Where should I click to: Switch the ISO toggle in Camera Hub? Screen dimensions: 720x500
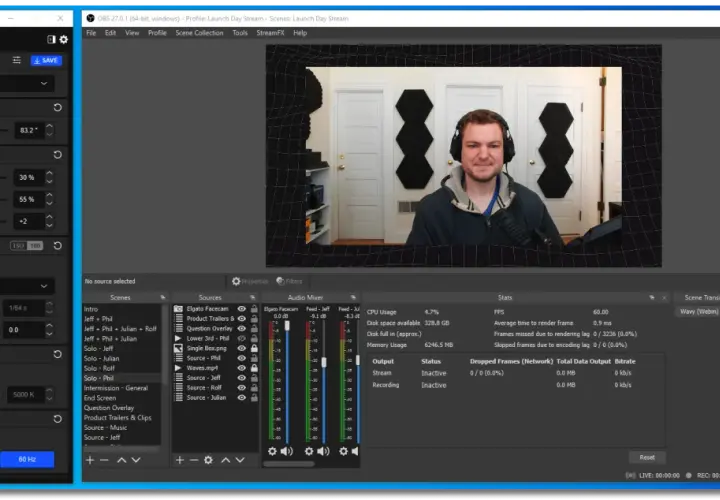27,246
